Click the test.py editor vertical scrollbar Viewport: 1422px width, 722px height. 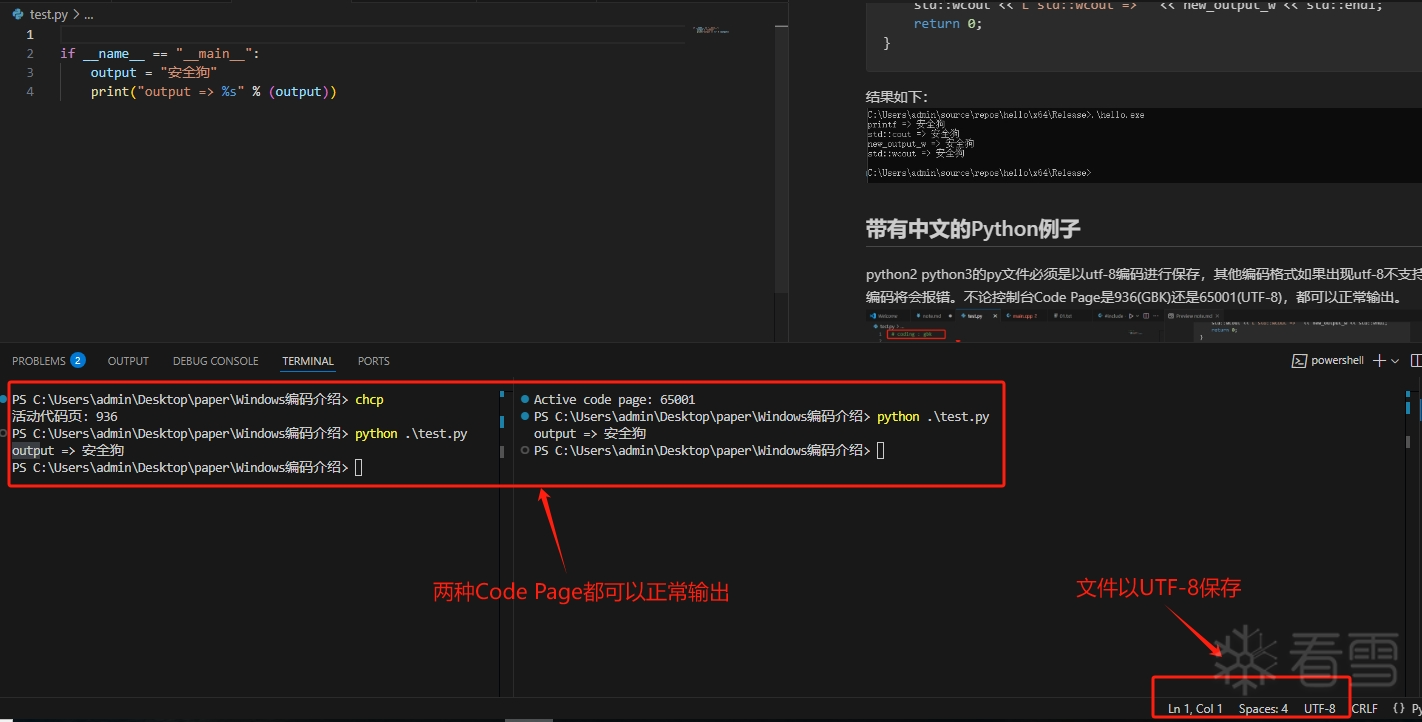pyautogui.click(x=782, y=160)
